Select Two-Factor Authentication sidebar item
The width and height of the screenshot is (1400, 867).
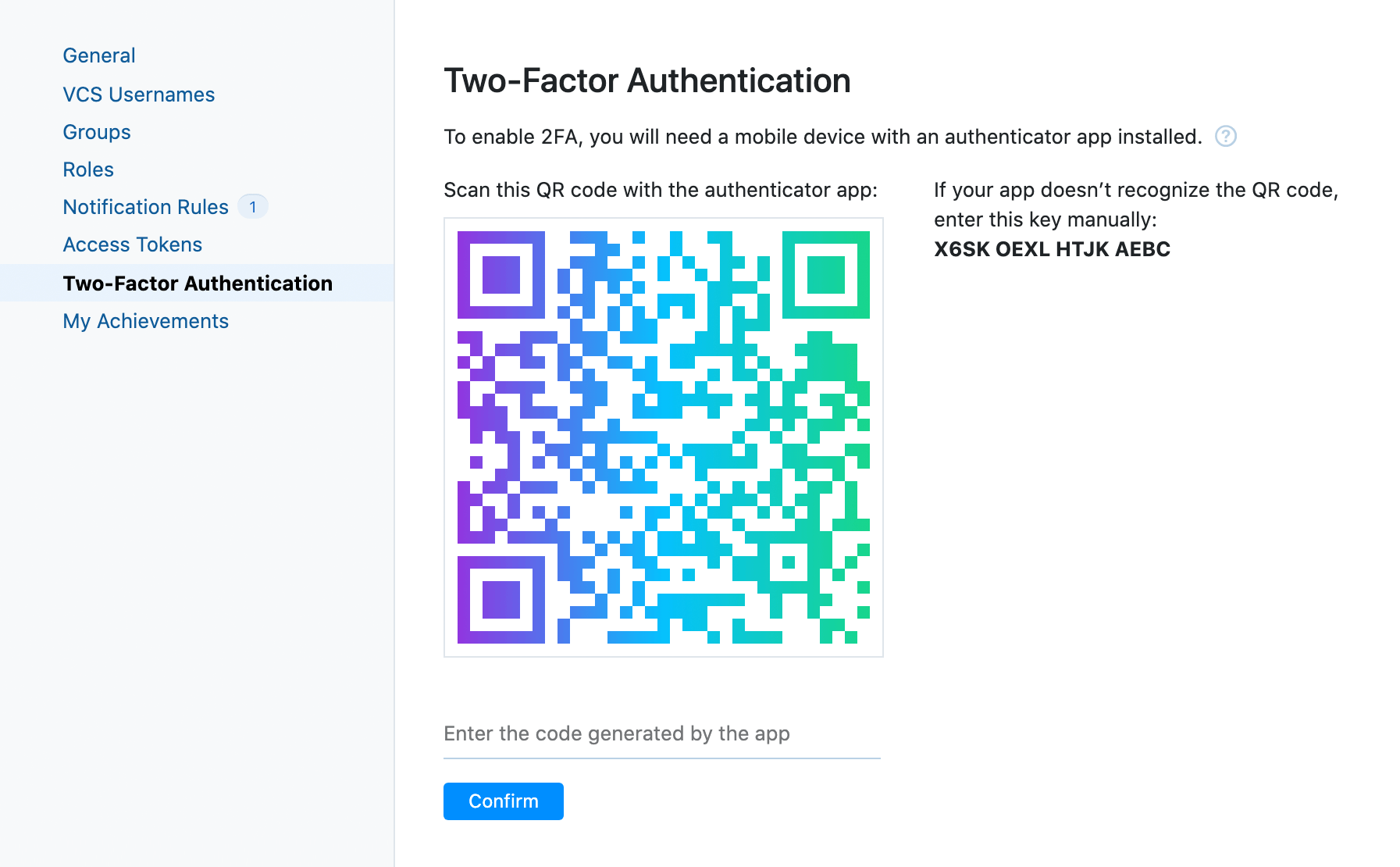198,283
